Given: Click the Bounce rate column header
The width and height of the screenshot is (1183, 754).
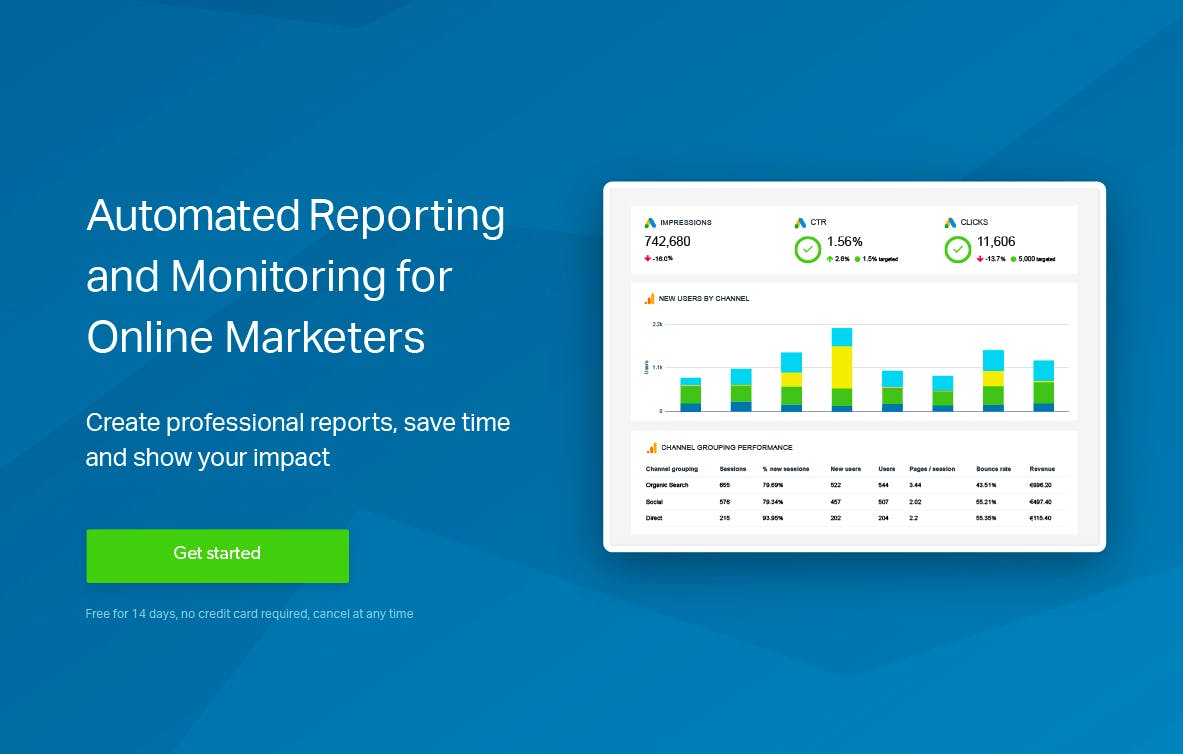Looking at the screenshot, I should coord(993,469).
